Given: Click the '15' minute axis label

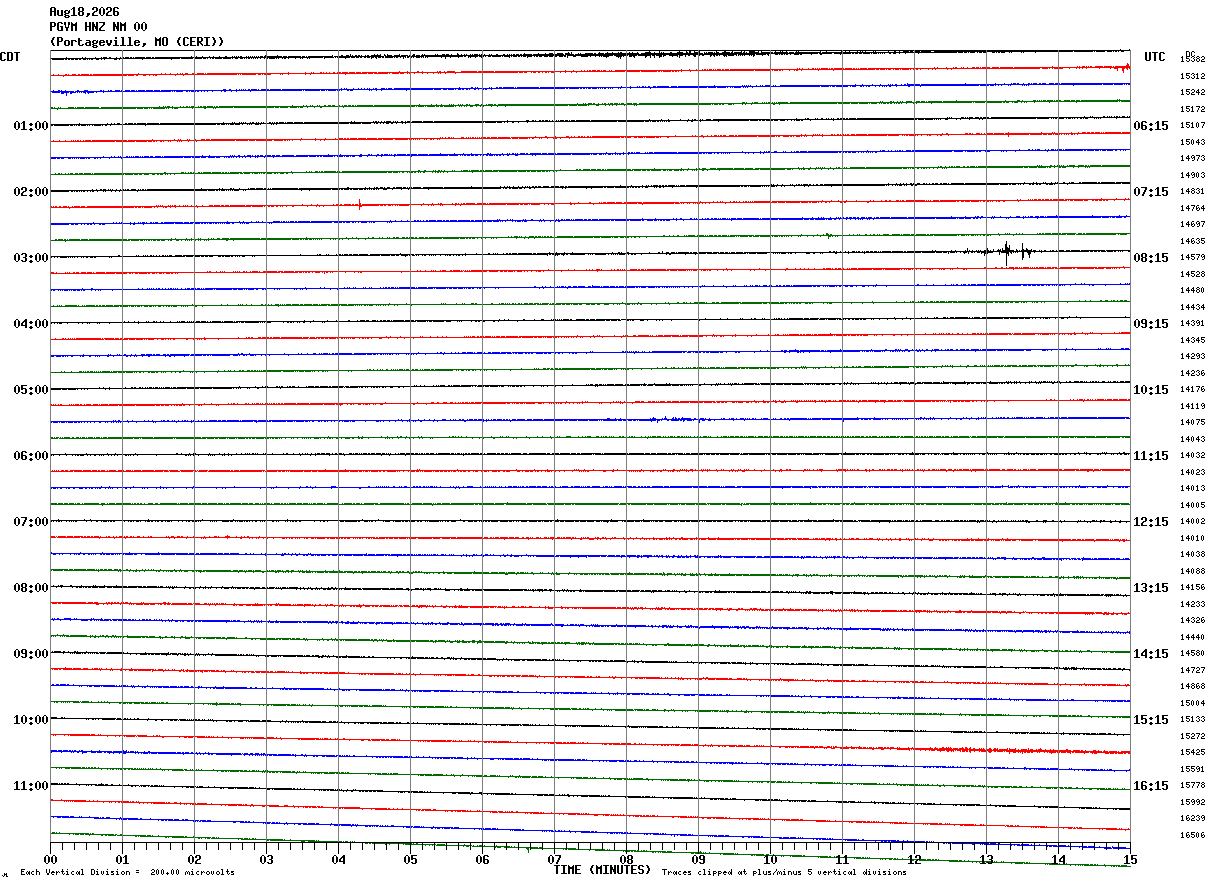Looking at the screenshot, I should tap(1130, 860).
